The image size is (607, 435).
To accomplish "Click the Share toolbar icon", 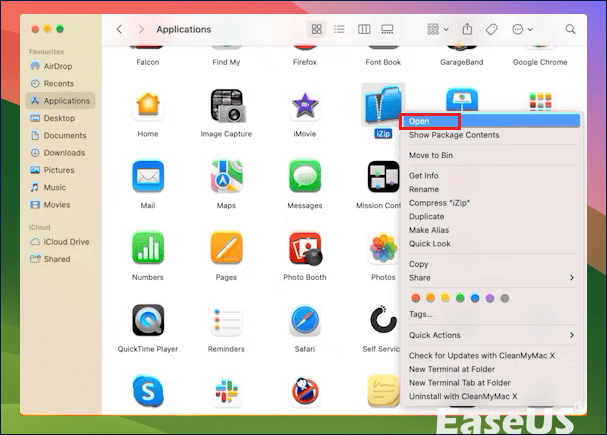I will [x=466, y=30].
